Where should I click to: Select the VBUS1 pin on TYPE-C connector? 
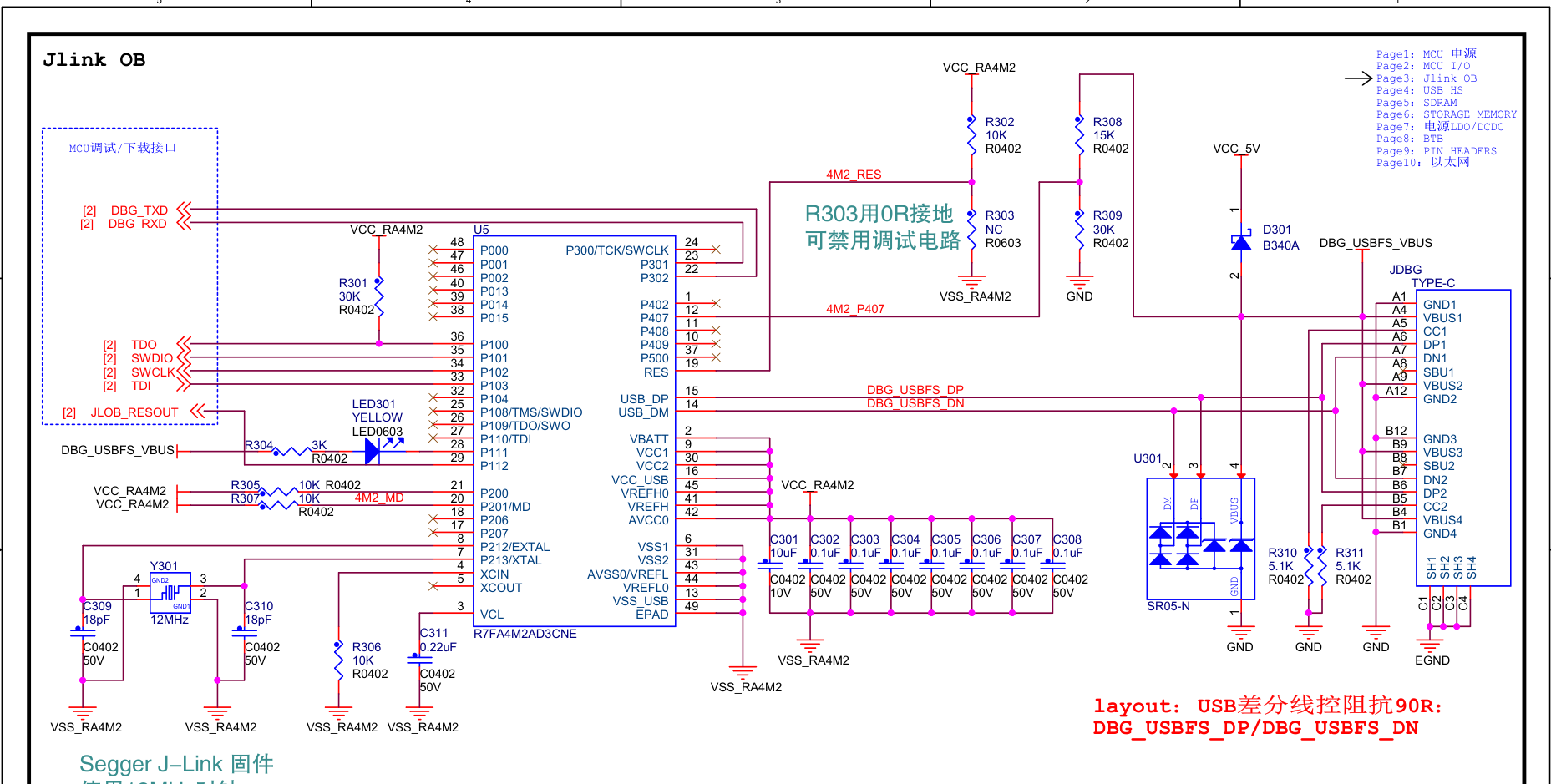click(1442, 318)
